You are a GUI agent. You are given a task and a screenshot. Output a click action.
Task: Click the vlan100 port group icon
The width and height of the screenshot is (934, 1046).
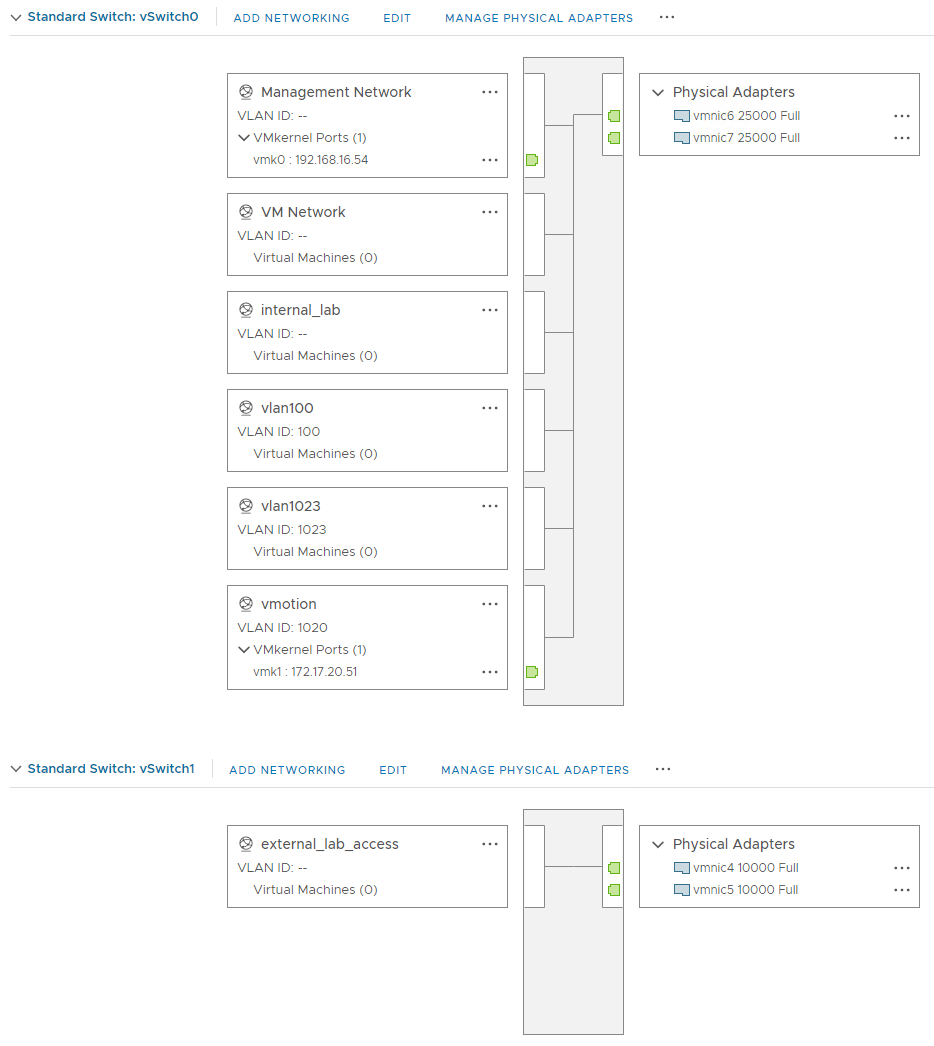pos(246,408)
